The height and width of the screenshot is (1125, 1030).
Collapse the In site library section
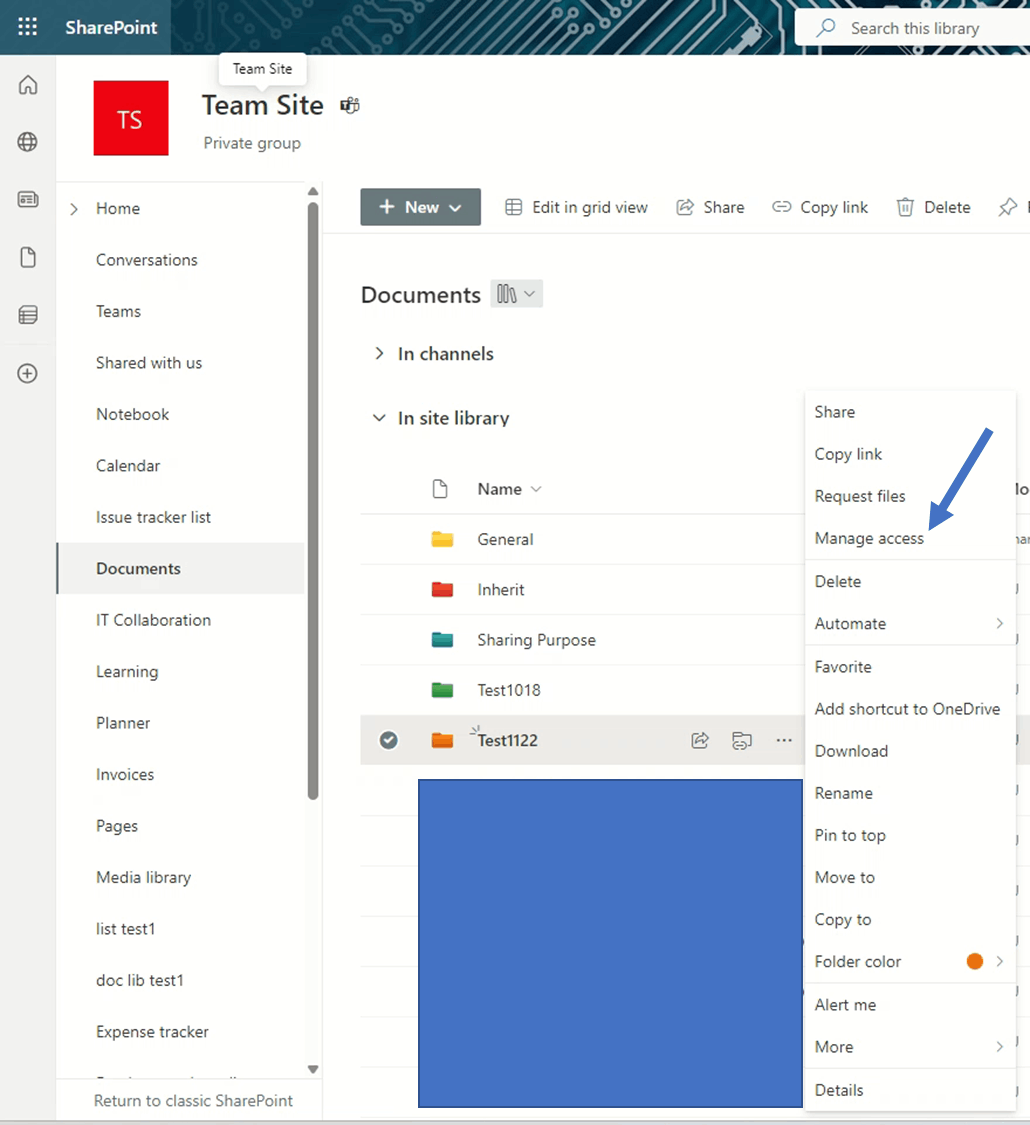tap(379, 418)
